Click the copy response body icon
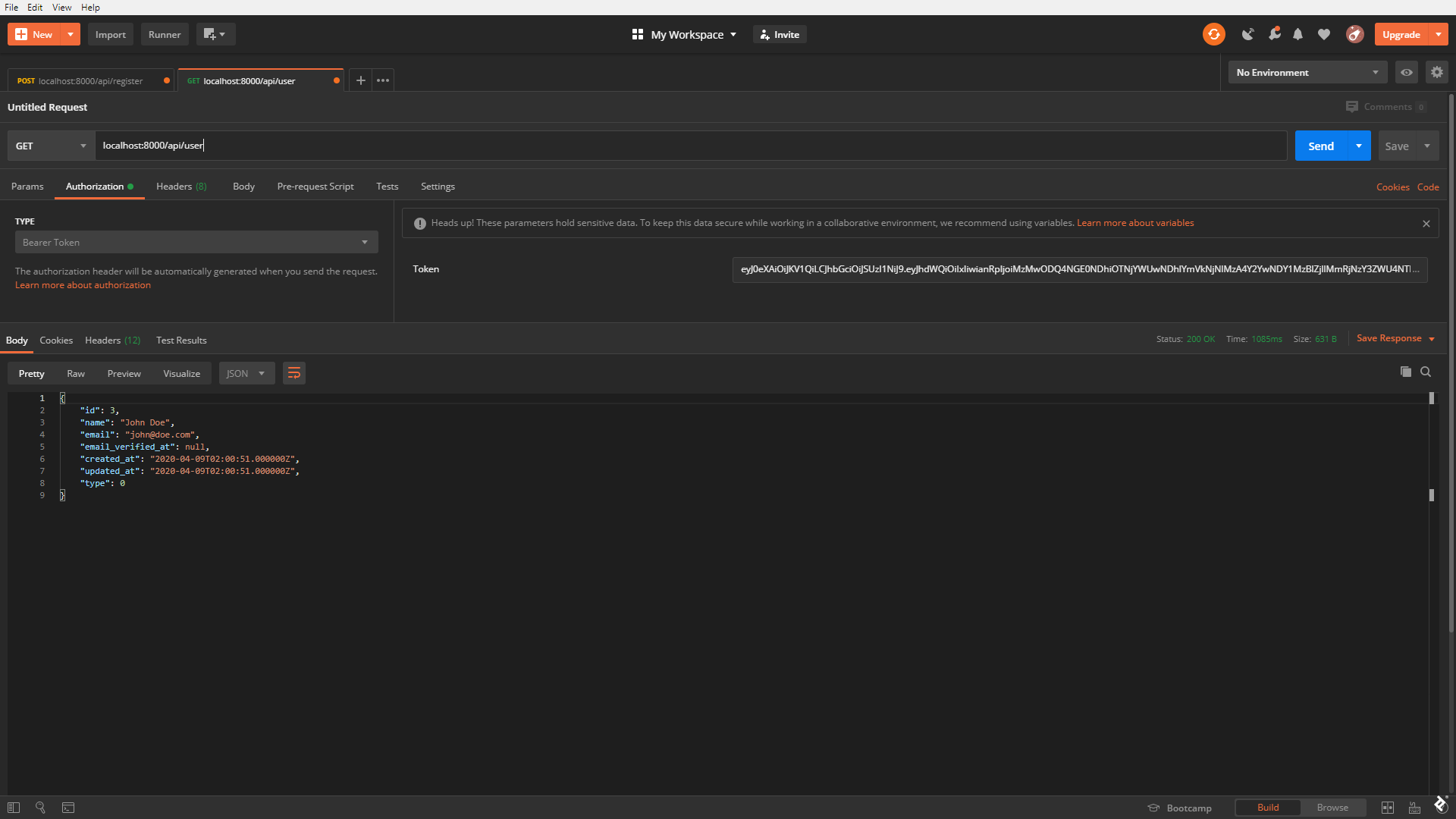1456x819 pixels. click(1405, 372)
